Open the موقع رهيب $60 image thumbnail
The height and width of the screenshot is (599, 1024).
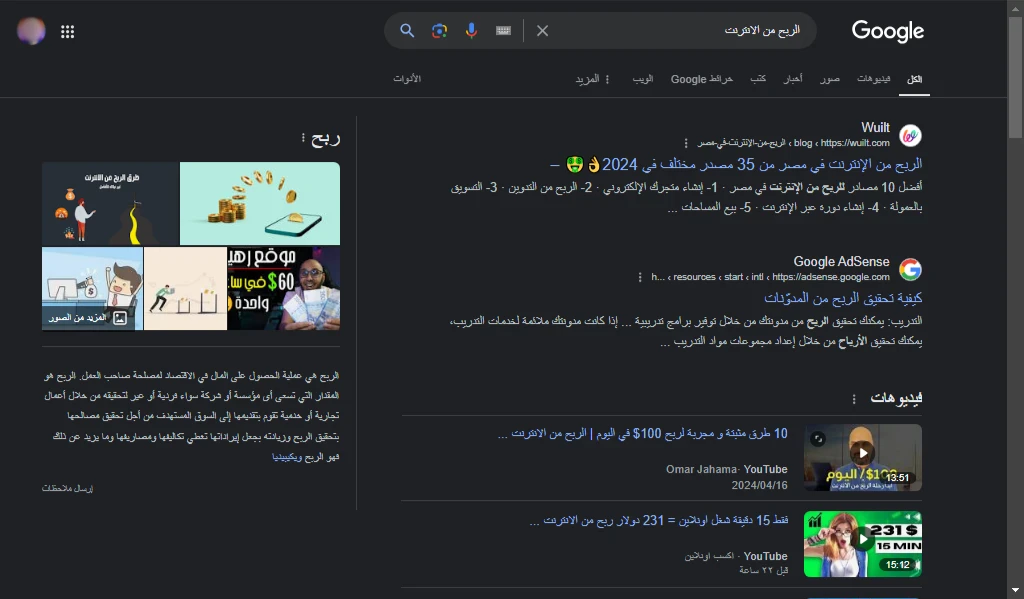point(284,288)
